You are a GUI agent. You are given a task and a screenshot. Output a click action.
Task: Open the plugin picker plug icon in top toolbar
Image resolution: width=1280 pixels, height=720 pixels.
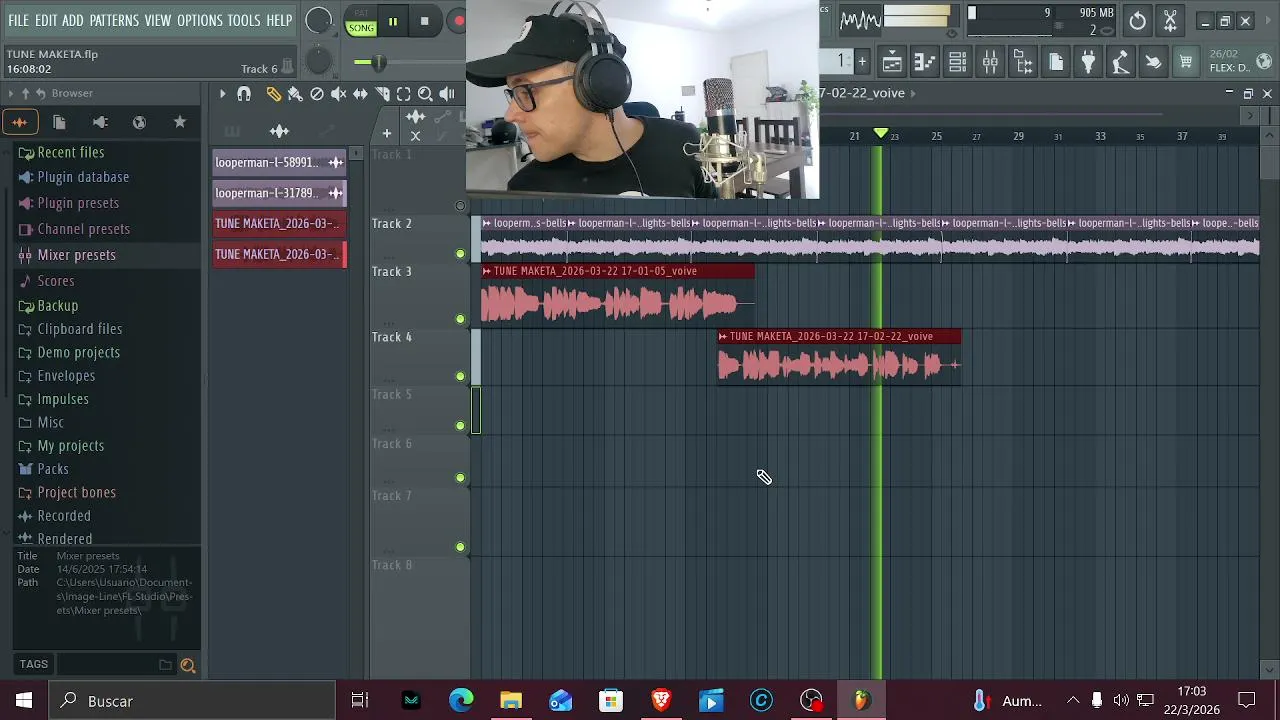coord(1088,62)
